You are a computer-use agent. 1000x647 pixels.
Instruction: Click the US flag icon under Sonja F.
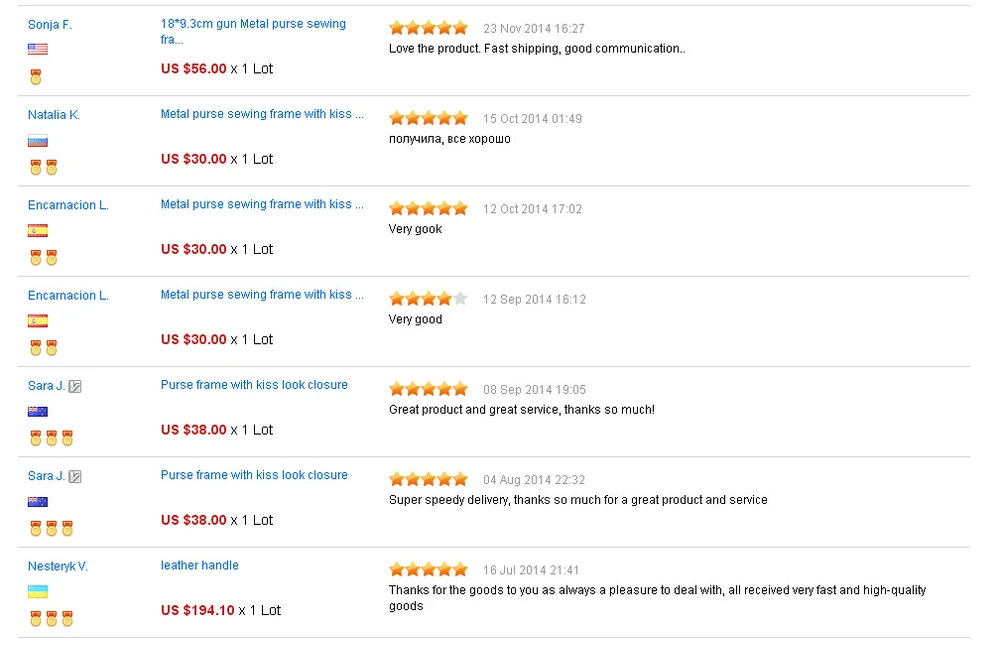(x=38, y=49)
